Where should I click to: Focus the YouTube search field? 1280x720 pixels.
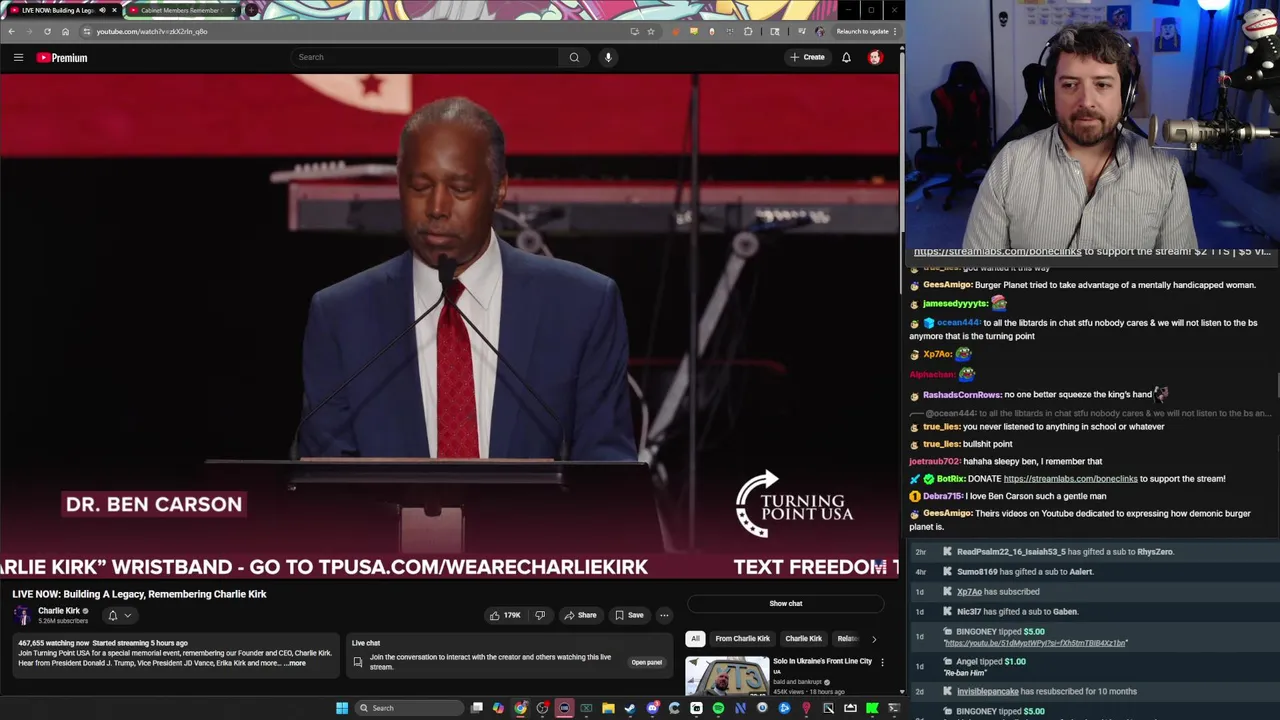pyautogui.click(x=425, y=57)
